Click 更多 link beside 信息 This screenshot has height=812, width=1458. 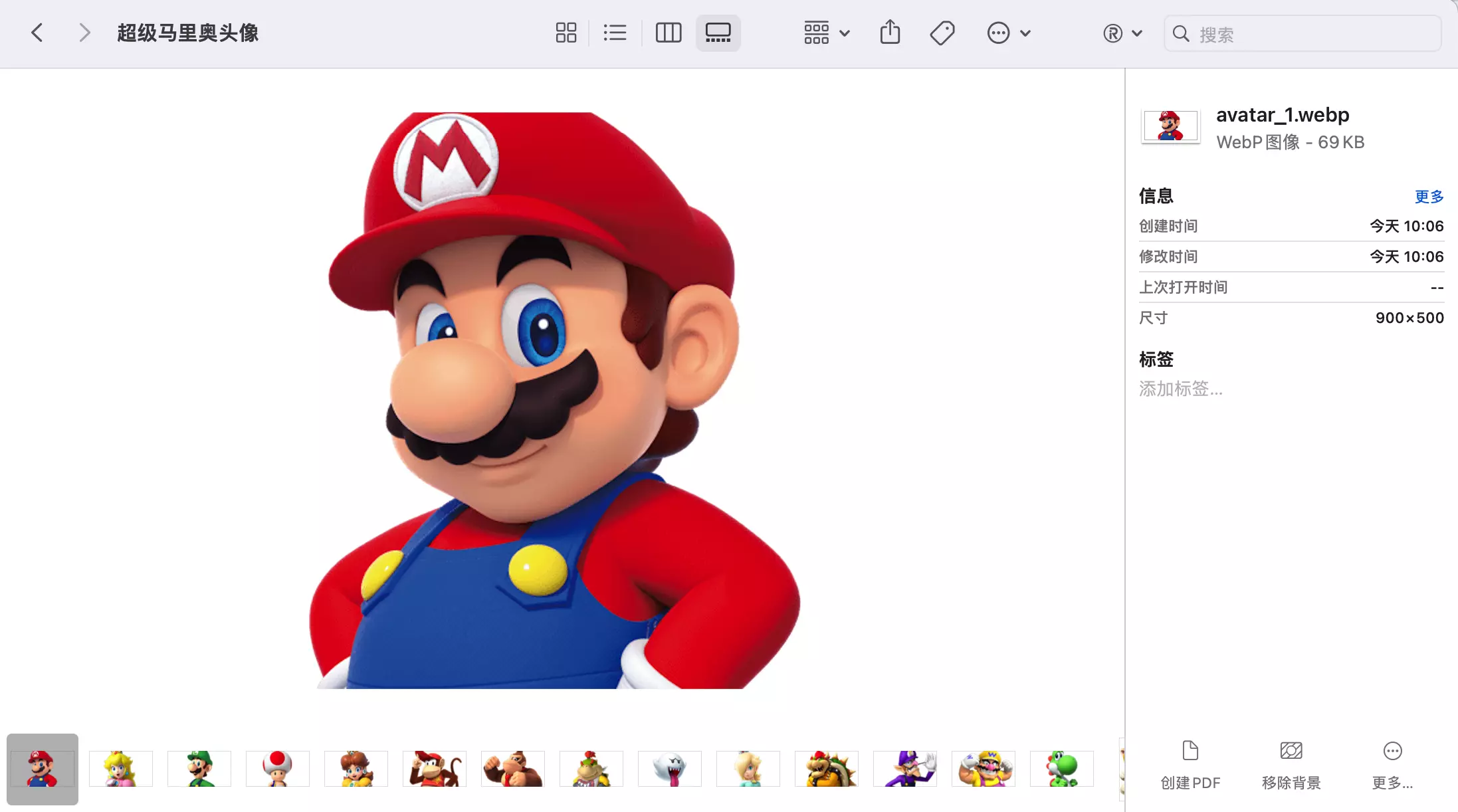[1429, 196]
